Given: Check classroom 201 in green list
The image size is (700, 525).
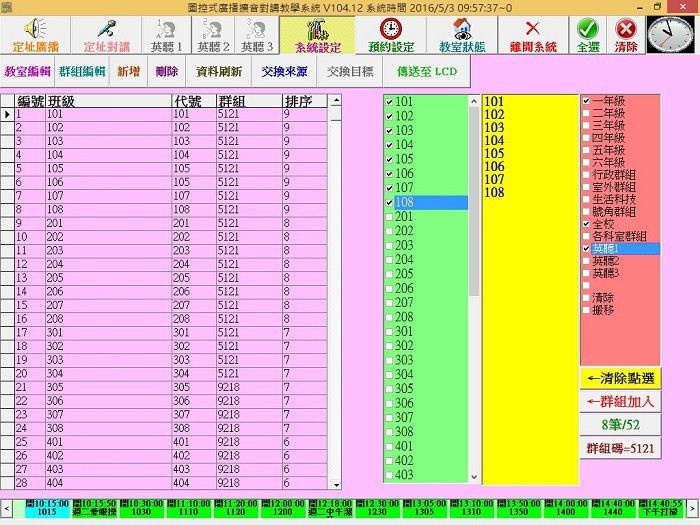Looking at the screenshot, I should 389,217.
